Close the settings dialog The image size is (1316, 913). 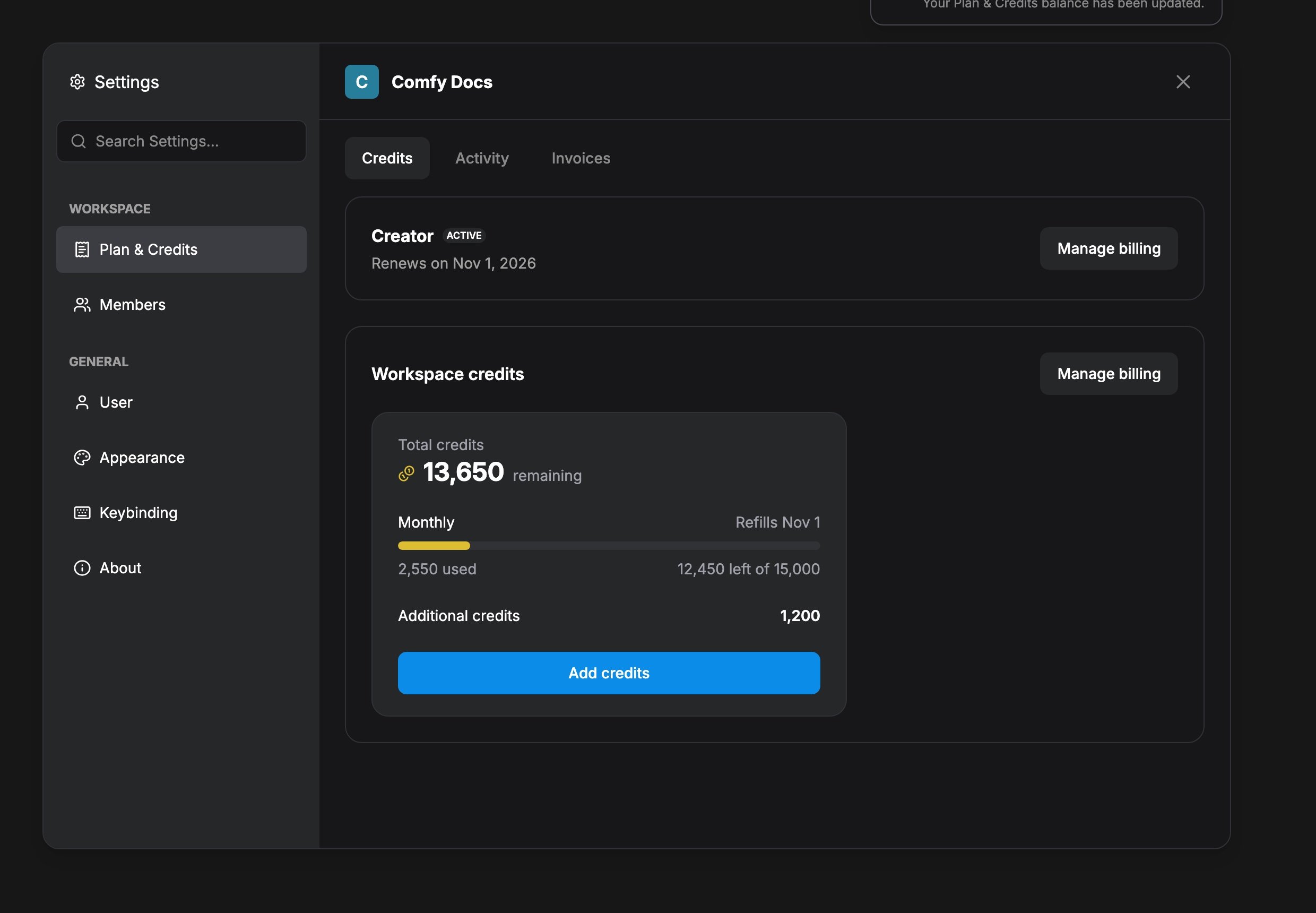(1183, 82)
